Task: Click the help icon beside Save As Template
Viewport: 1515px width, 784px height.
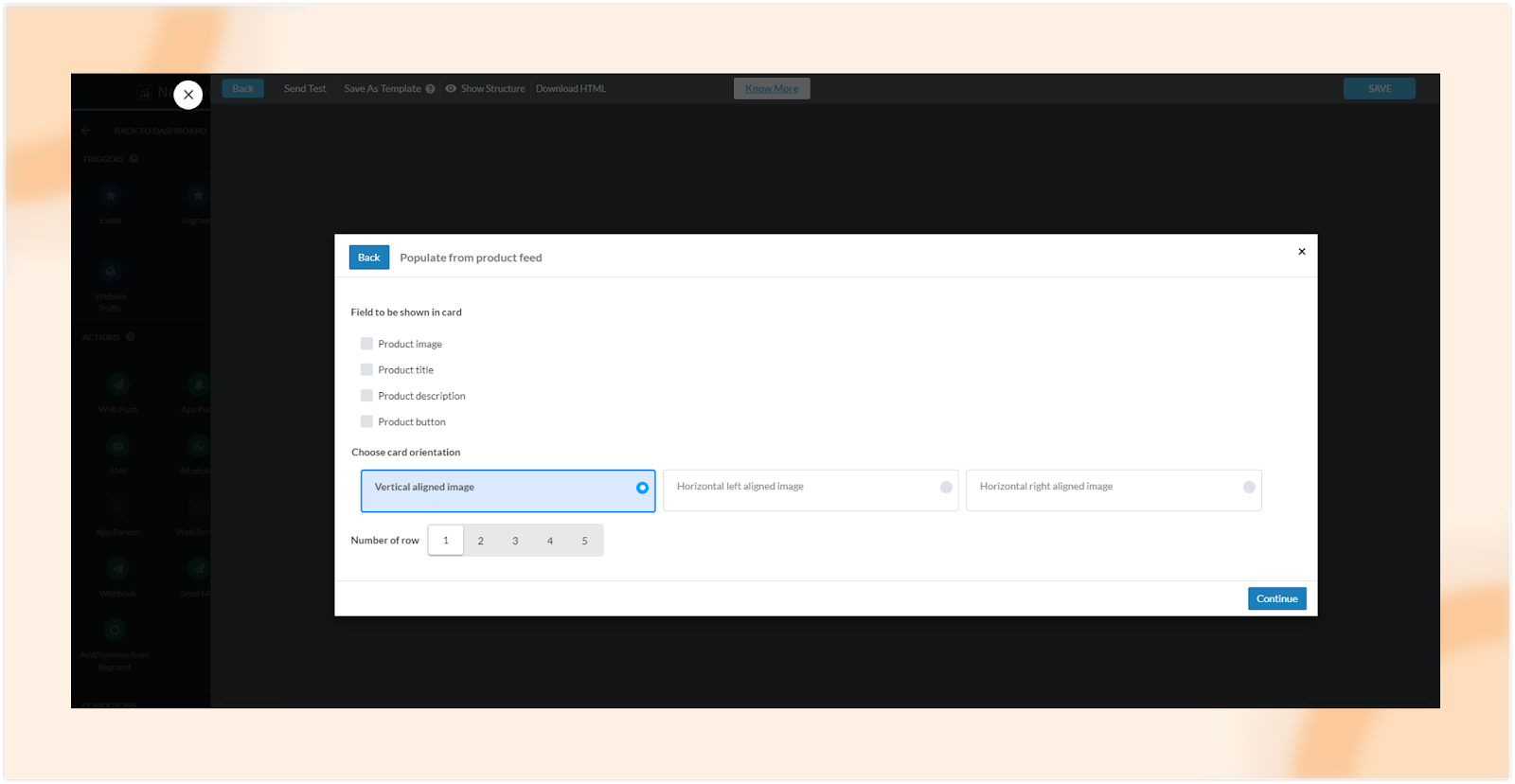Action: click(430, 89)
